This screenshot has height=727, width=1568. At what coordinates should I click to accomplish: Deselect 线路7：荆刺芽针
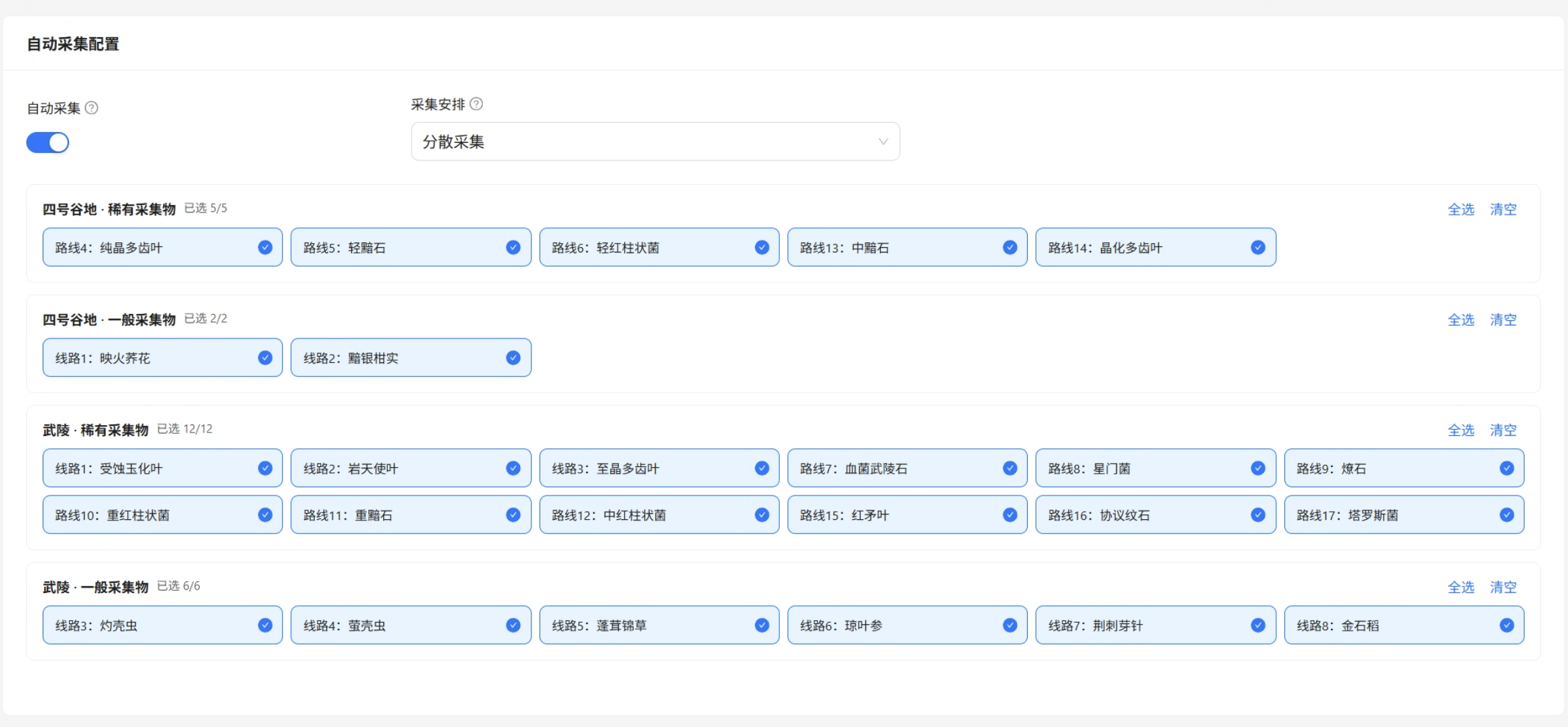click(x=1156, y=625)
